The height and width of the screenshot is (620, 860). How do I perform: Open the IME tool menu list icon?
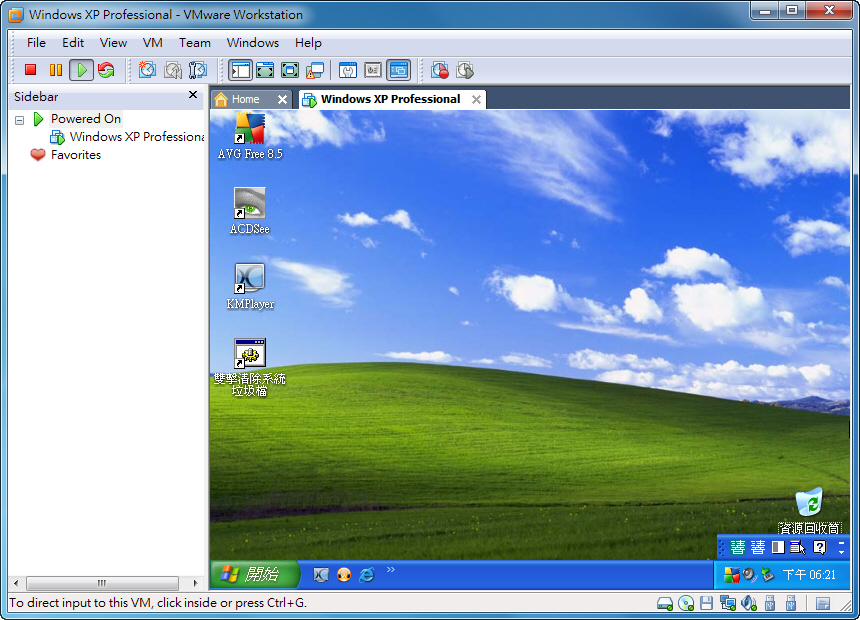coord(797,548)
